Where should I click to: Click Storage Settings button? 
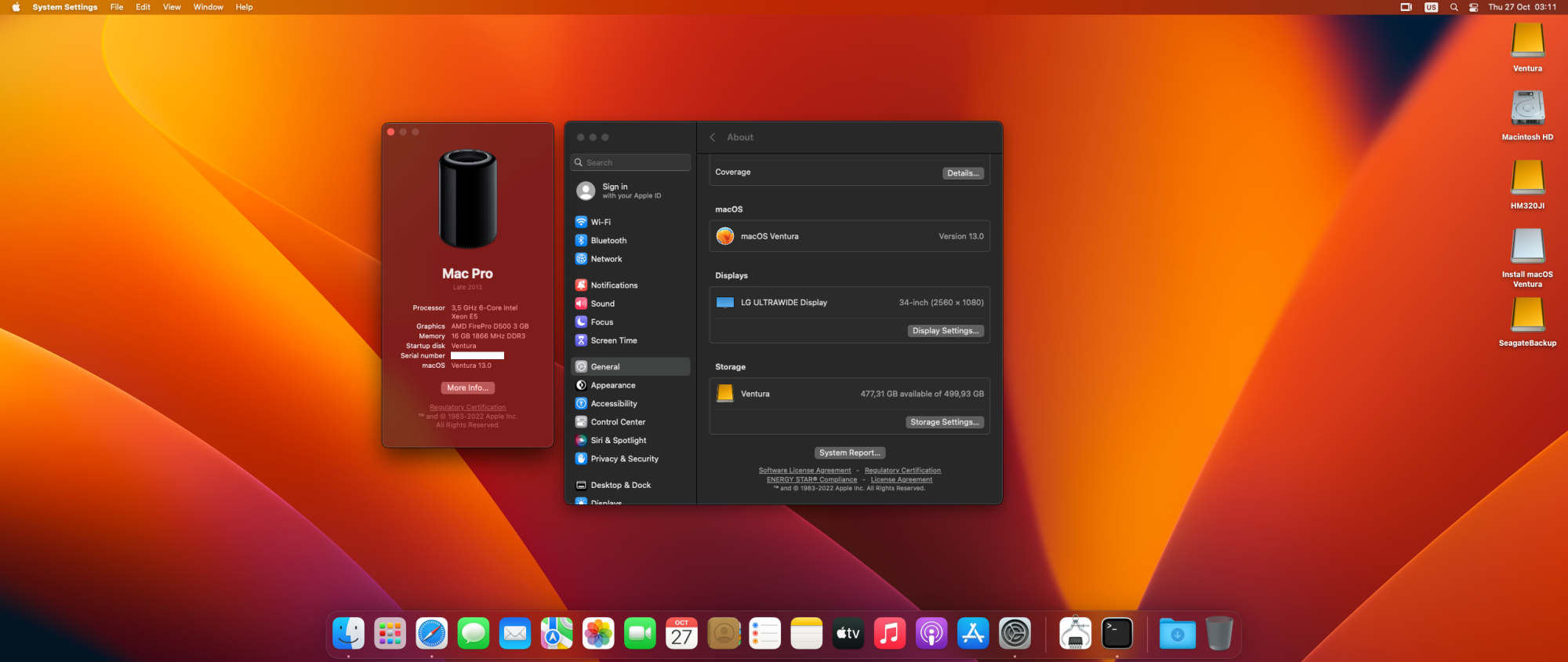coord(945,422)
